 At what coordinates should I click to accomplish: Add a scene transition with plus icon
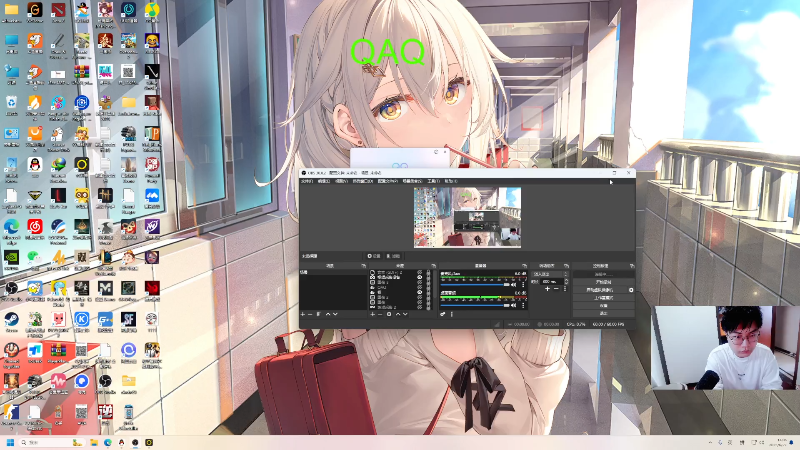tap(547, 289)
